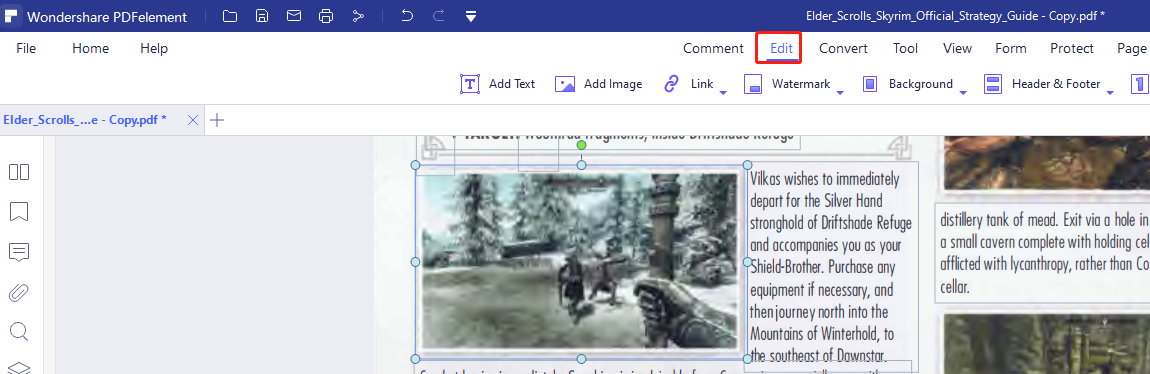The height and width of the screenshot is (374, 1150).
Task: Click the Bates number icon at toolbar end
Action: point(1140,84)
